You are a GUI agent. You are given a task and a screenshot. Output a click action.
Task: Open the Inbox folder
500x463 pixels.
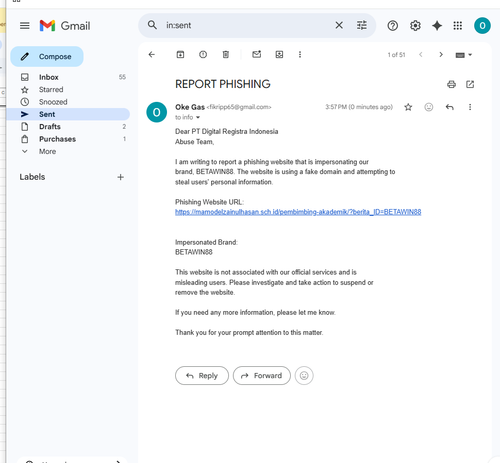pos(68,77)
